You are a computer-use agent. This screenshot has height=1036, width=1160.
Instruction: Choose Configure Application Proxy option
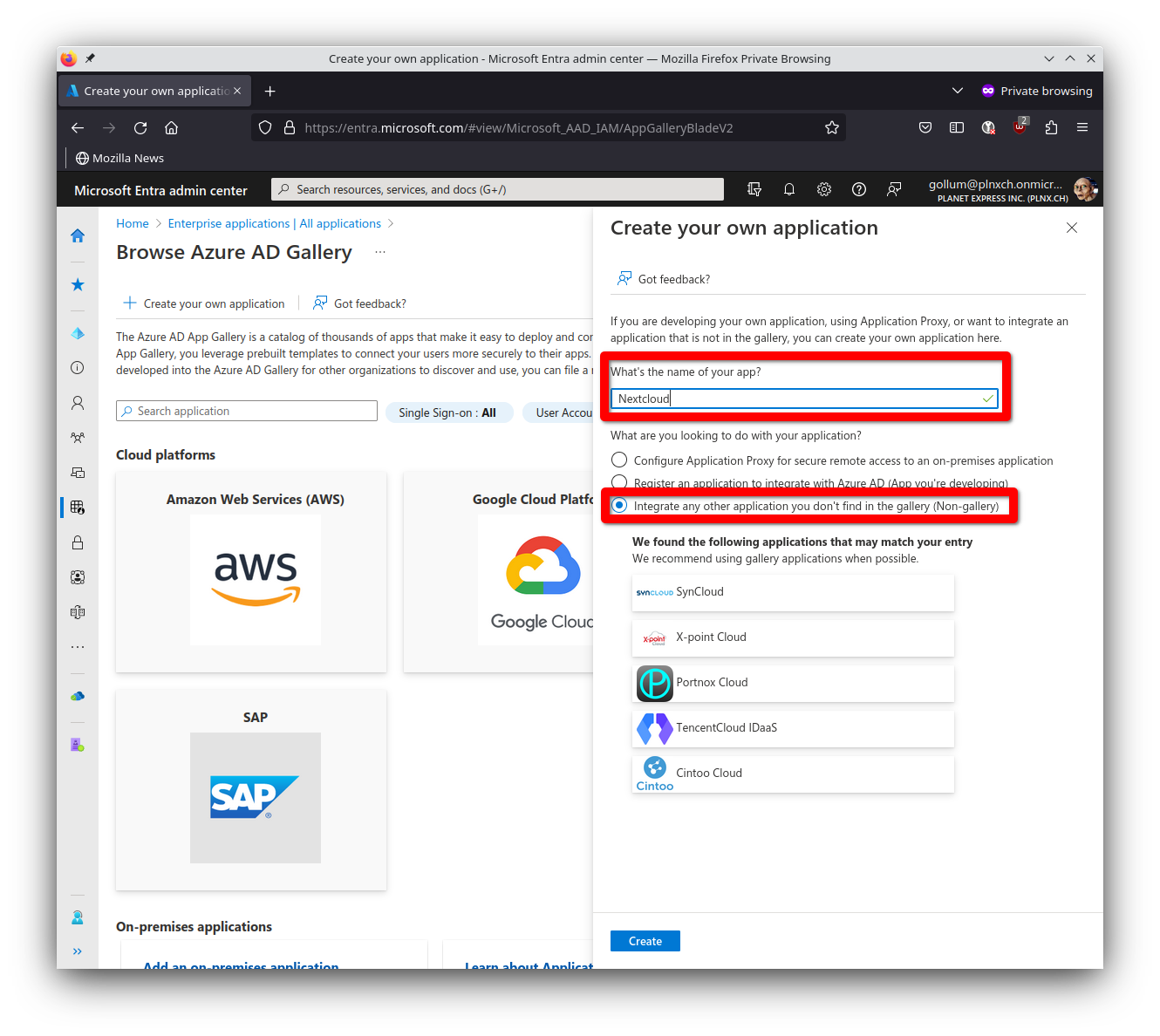[618, 460]
